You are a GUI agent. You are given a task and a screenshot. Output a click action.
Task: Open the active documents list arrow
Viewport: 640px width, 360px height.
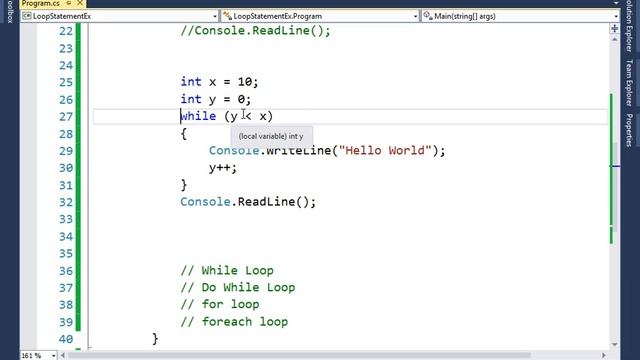[x=616, y=3]
